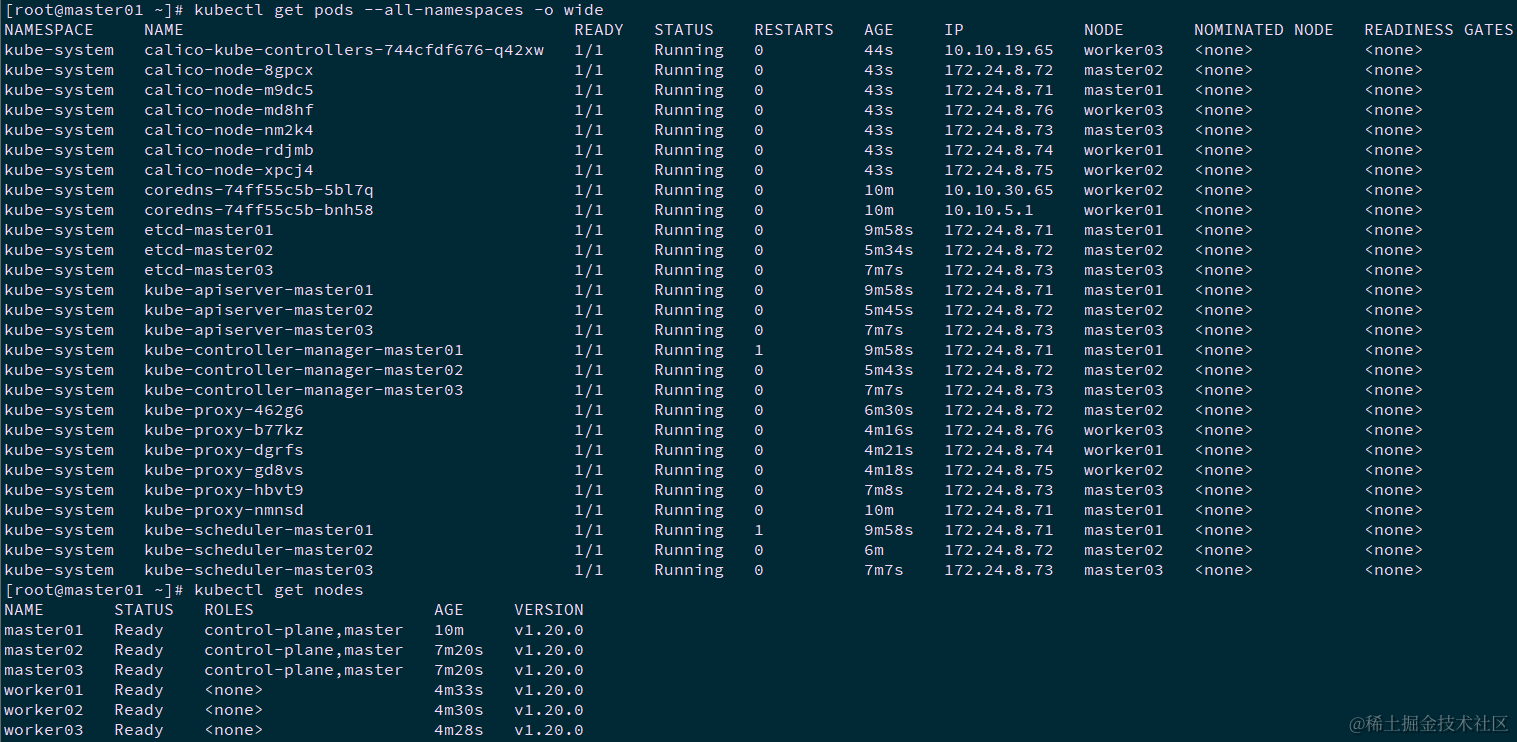Viewport: 1517px width, 742px height.
Task: Select pod coredns-74ff55c5b-5bl7q
Action: 259,190
